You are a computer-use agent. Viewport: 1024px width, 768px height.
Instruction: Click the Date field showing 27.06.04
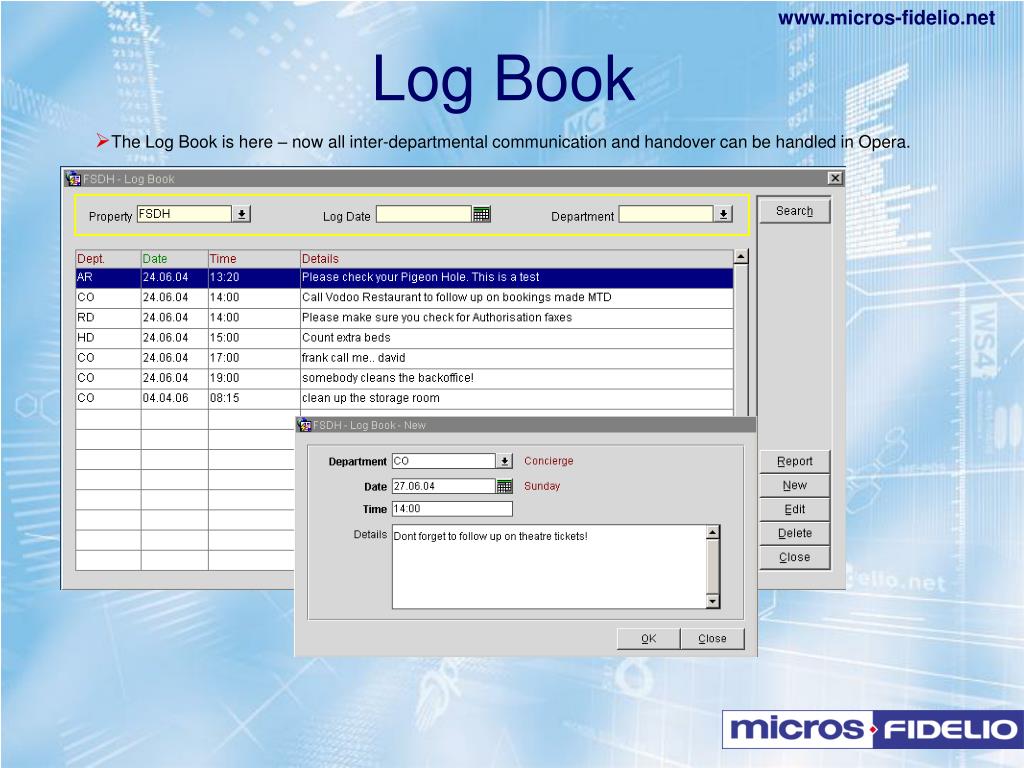tap(444, 486)
